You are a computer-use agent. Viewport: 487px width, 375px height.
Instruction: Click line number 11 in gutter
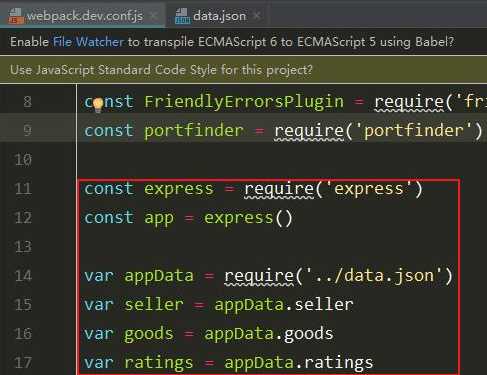tap(24, 189)
